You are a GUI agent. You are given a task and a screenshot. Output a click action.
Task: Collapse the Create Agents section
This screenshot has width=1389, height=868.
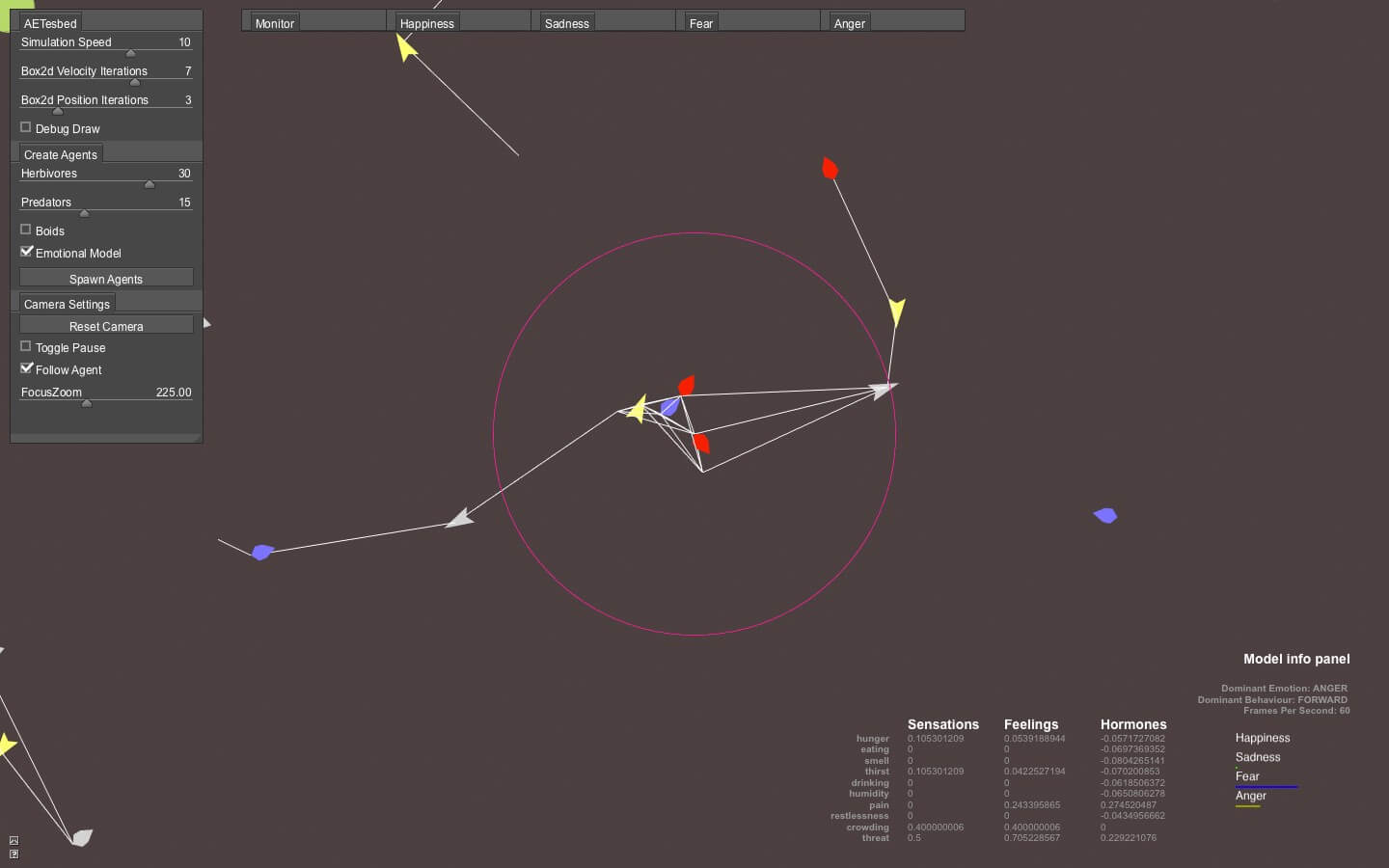60,154
